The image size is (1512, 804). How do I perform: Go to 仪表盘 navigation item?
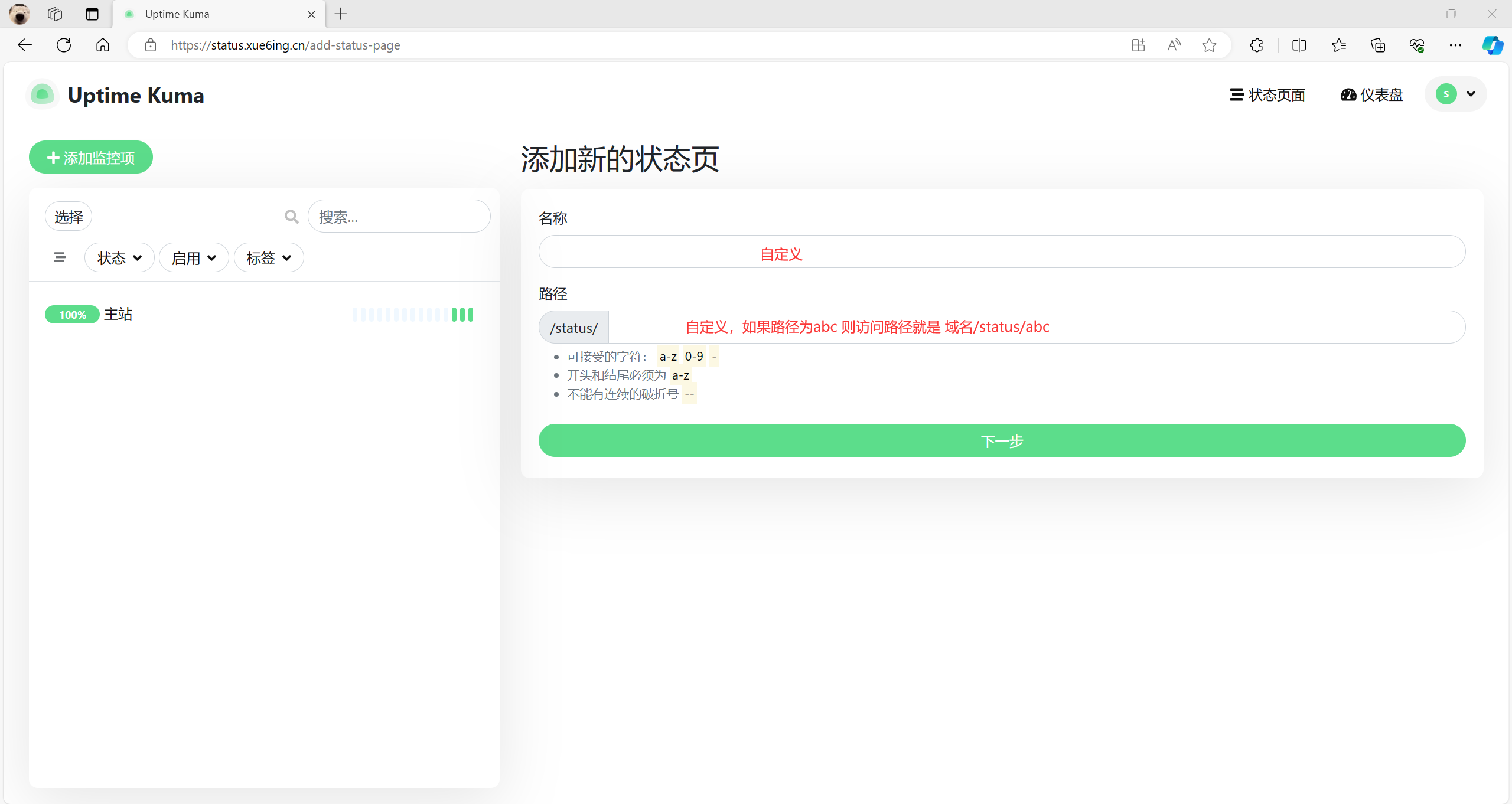click(1371, 94)
